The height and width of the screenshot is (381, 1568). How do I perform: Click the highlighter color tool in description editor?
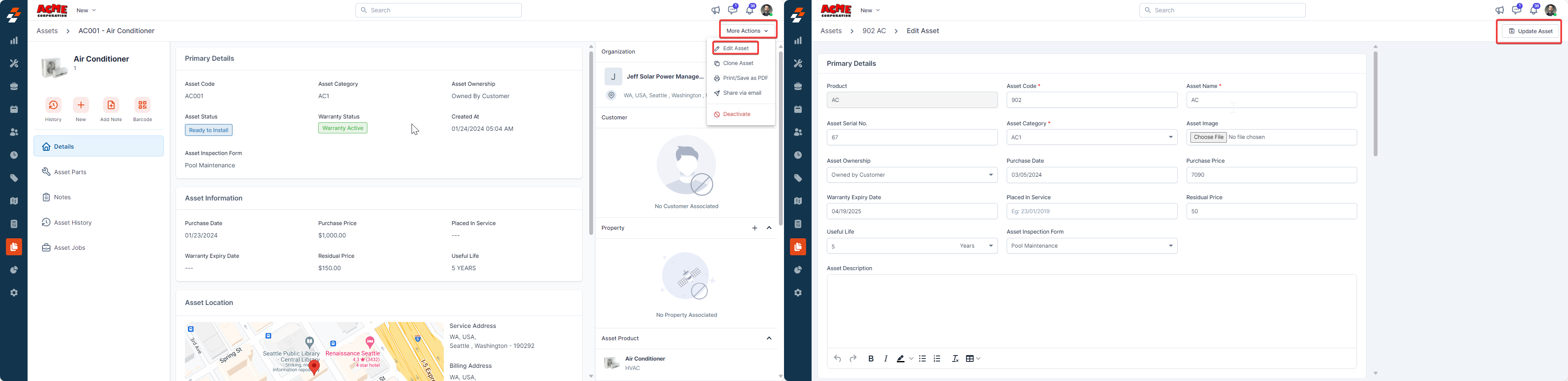click(x=900, y=358)
